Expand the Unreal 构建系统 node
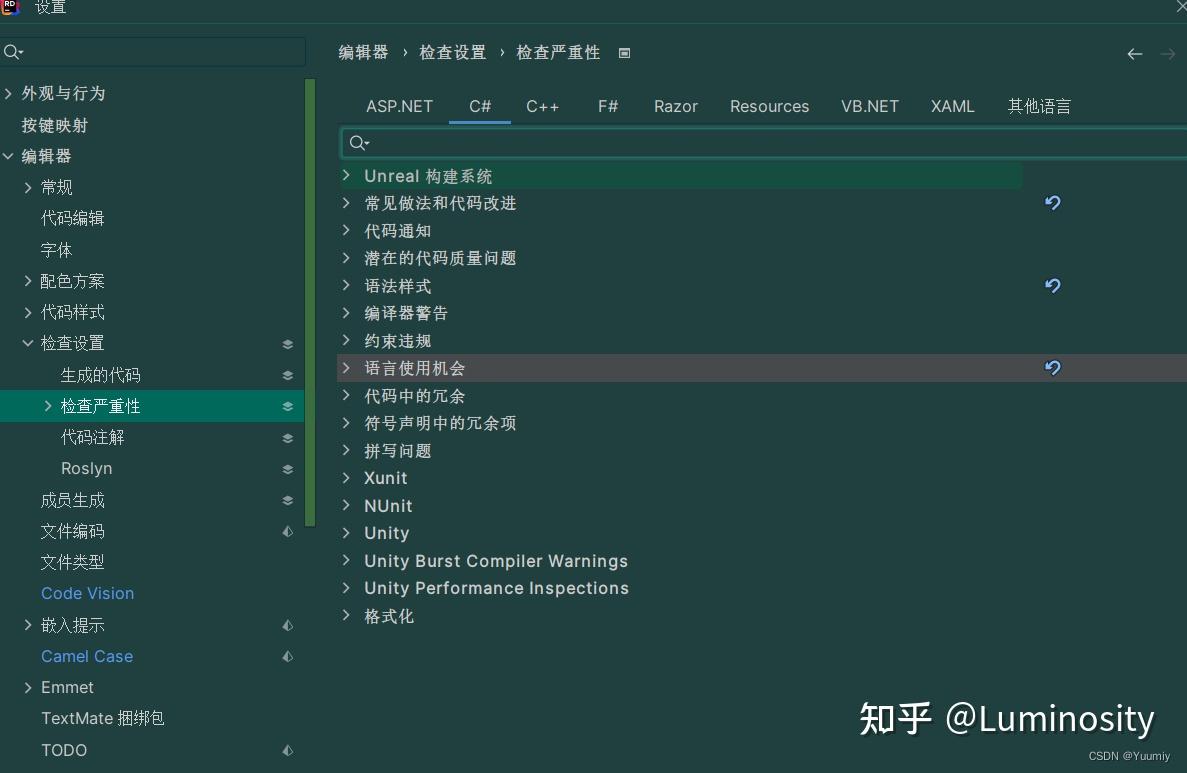This screenshot has height=773, width=1187. pyautogui.click(x=346, y=176)
